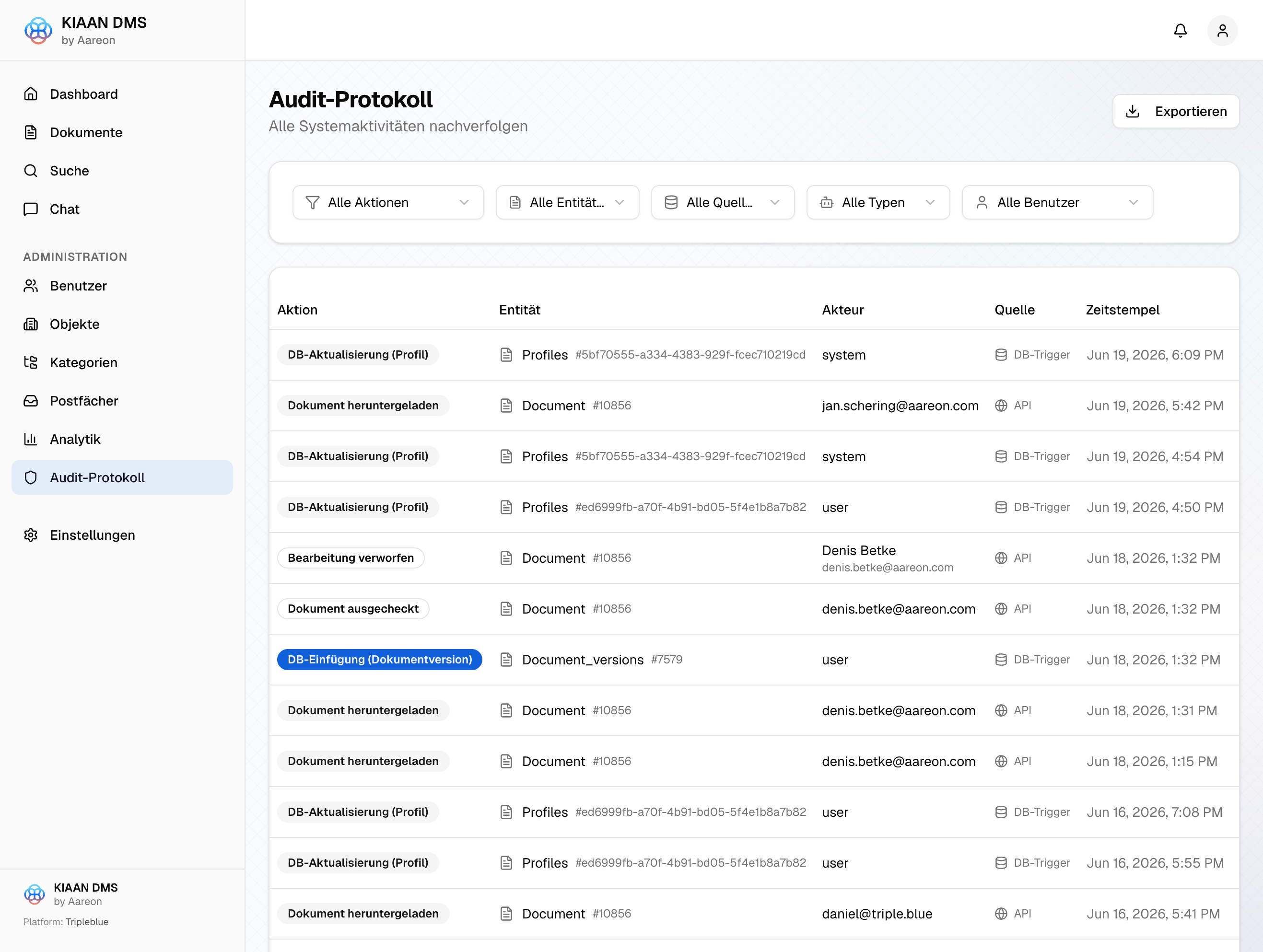This screenshot has height=952, width=1263.
Task: Open Dokumente from the sidebar
Action: click(122, 132)
